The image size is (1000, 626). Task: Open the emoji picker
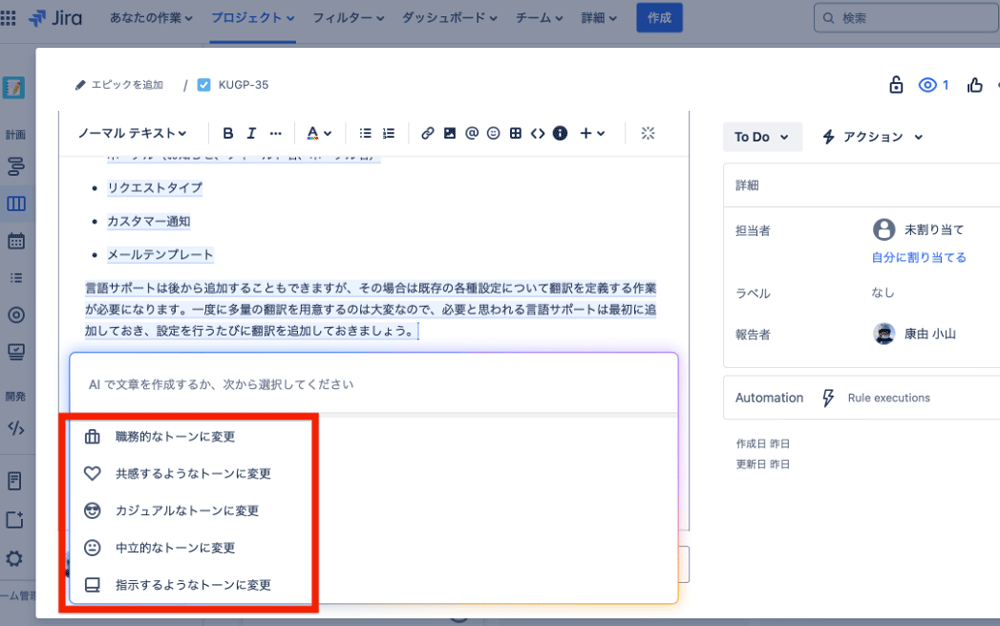coord(493,133)
